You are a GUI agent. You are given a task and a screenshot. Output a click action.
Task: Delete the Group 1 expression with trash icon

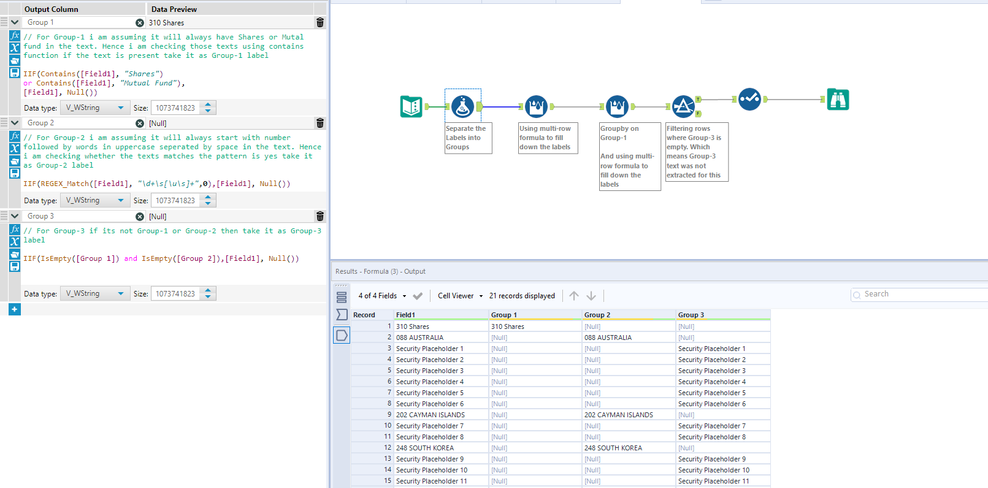[x=320, y=22]
